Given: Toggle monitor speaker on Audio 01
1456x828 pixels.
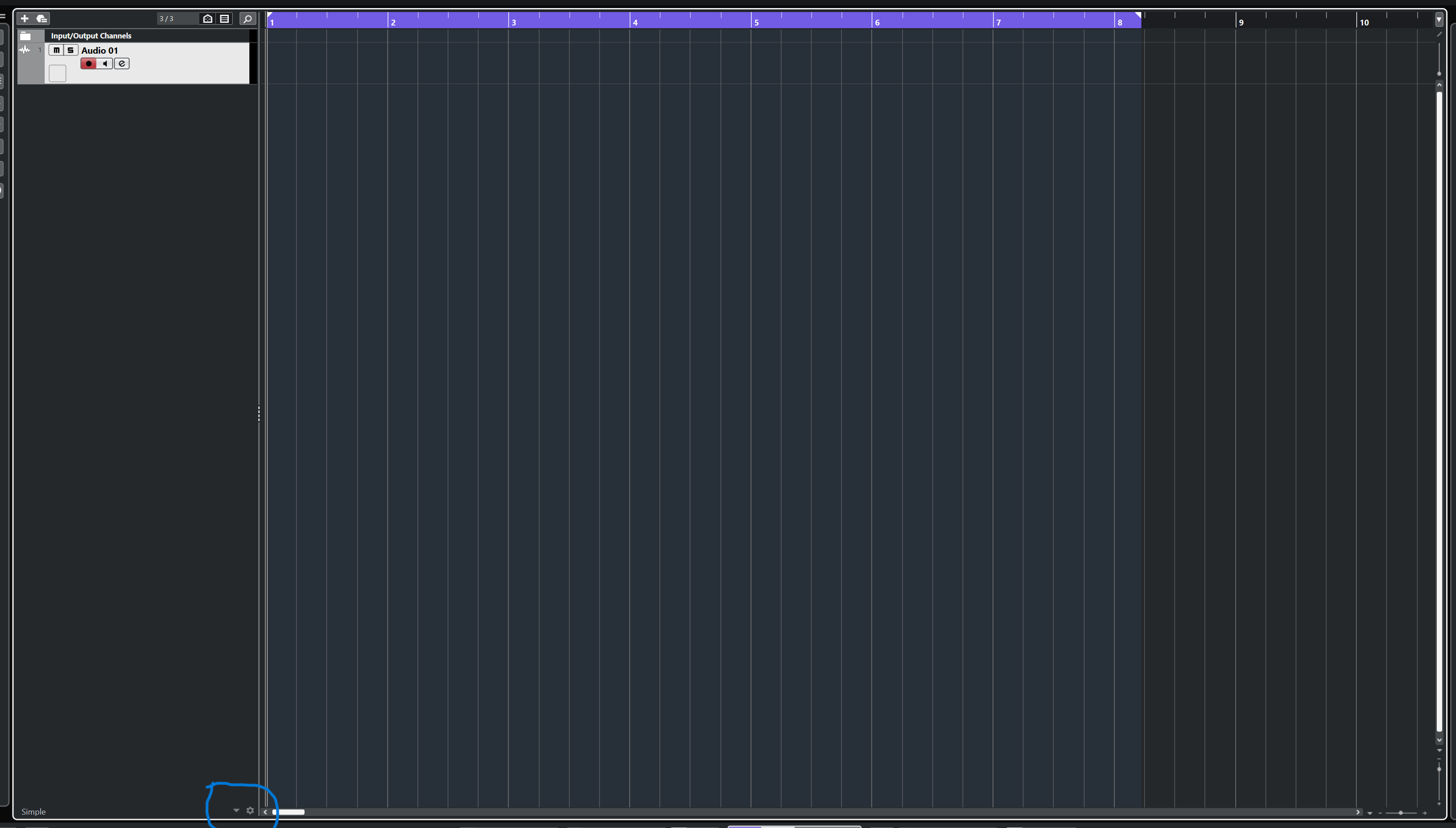Looking at the screenshot, I should tap(105, 63).
